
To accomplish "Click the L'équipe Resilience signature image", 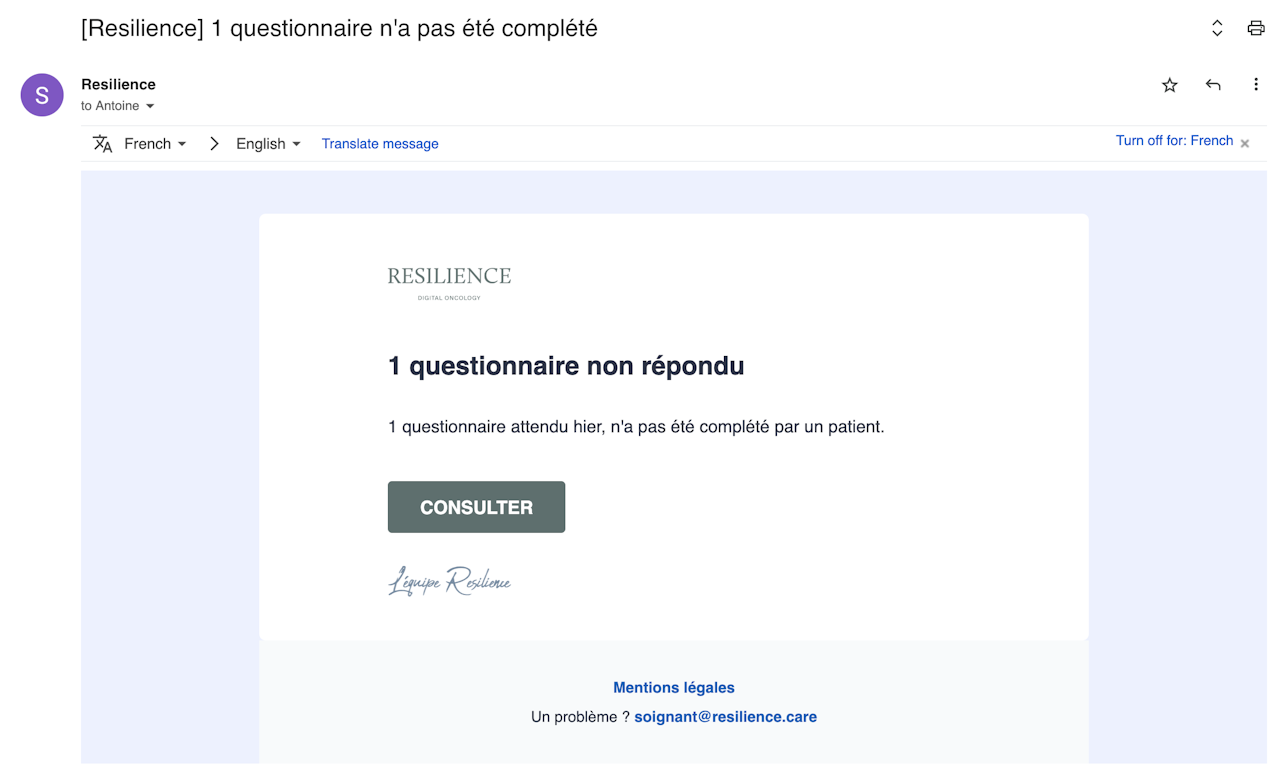I will 449,581.
